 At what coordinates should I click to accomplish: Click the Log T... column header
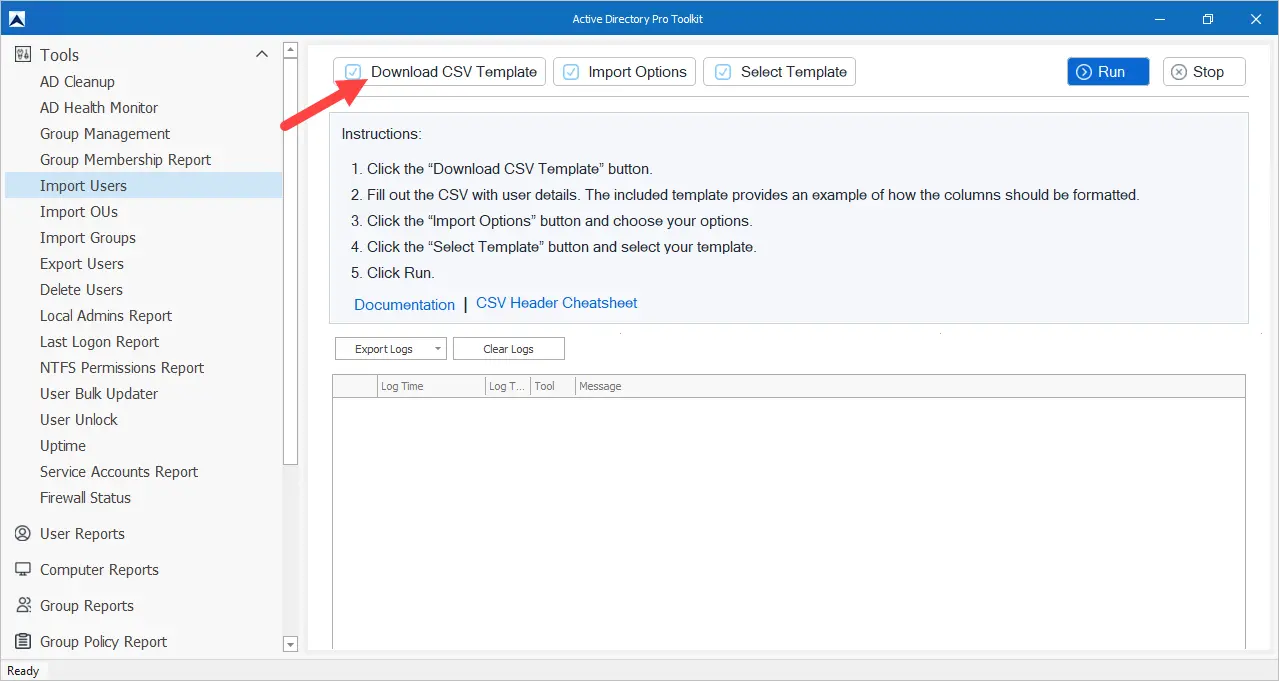click(x=508, y=386)
